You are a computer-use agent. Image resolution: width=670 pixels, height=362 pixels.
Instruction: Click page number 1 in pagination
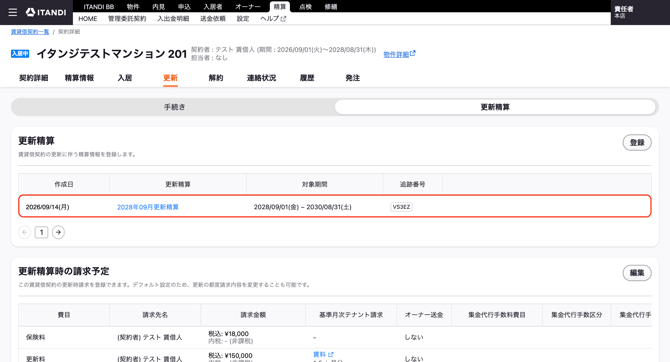point(41,232)
